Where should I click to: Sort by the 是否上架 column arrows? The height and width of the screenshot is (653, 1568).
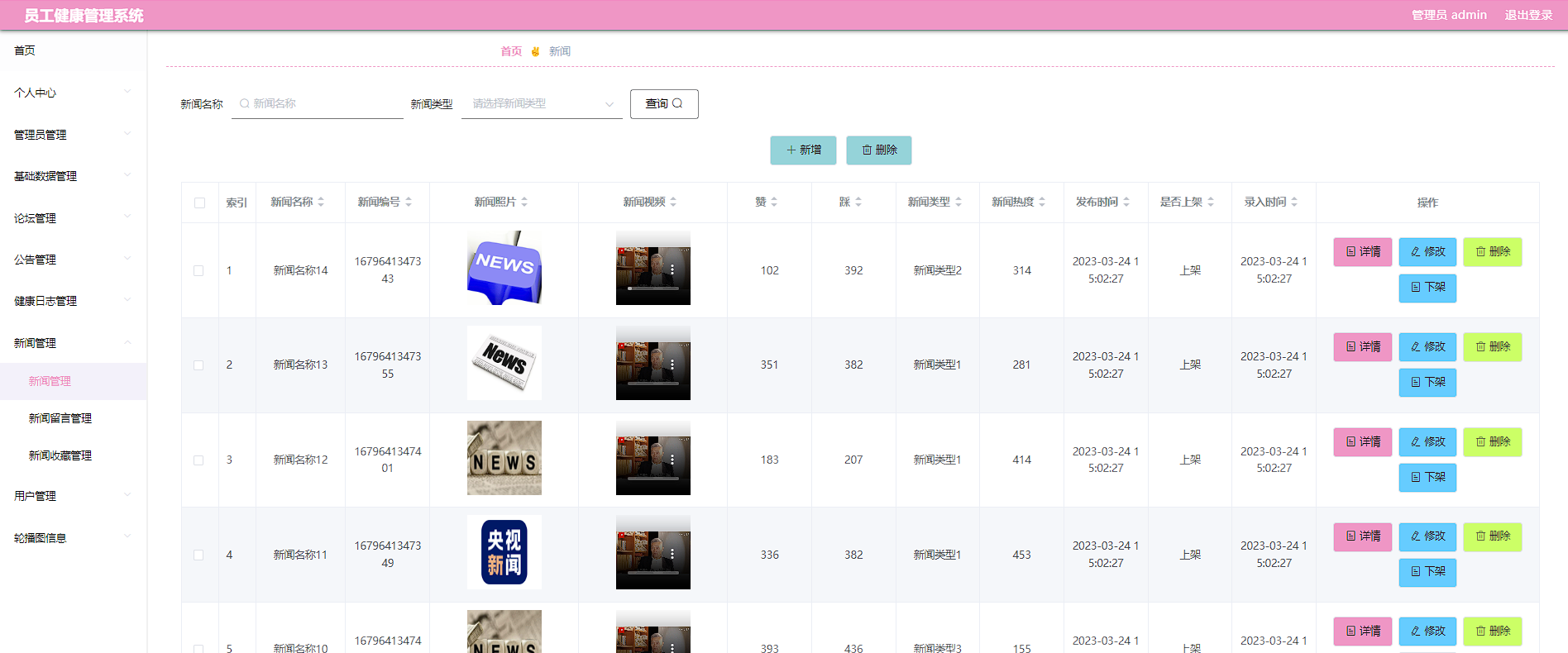pyautogui.click(x=1211, y=202)
